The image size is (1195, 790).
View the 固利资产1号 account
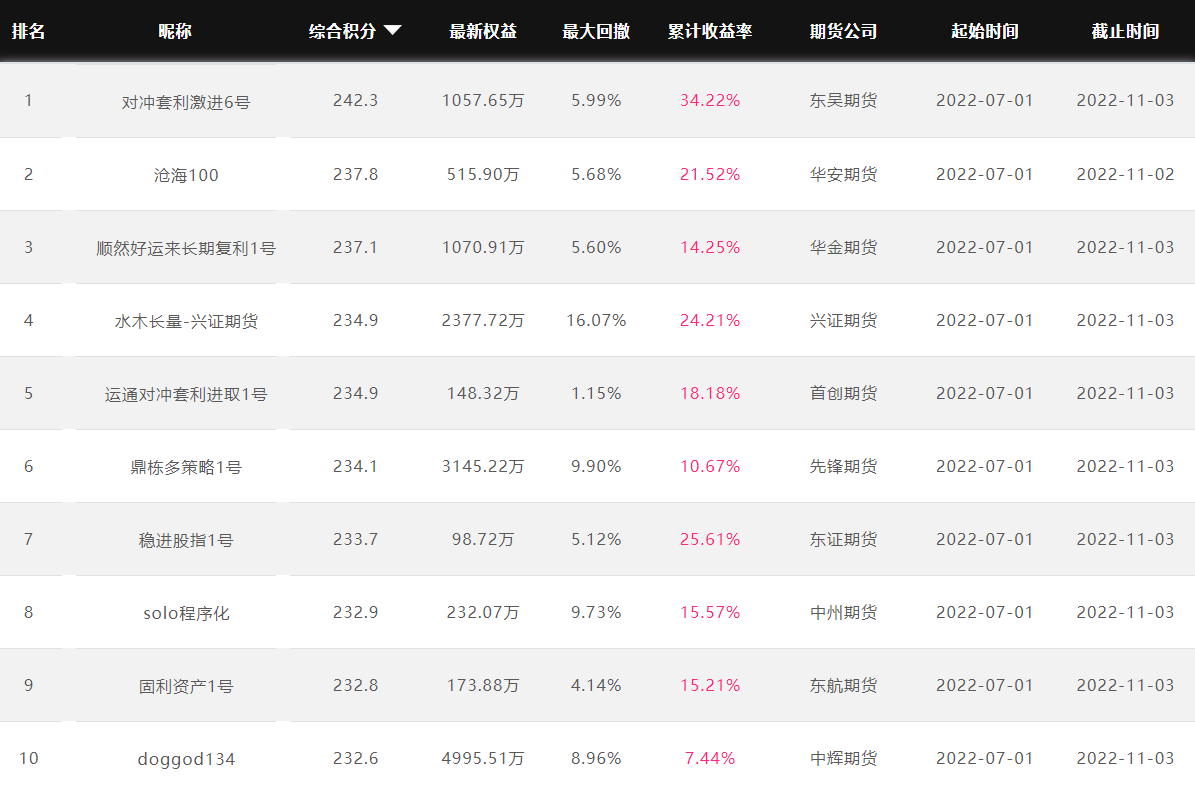tap(186, 686)
